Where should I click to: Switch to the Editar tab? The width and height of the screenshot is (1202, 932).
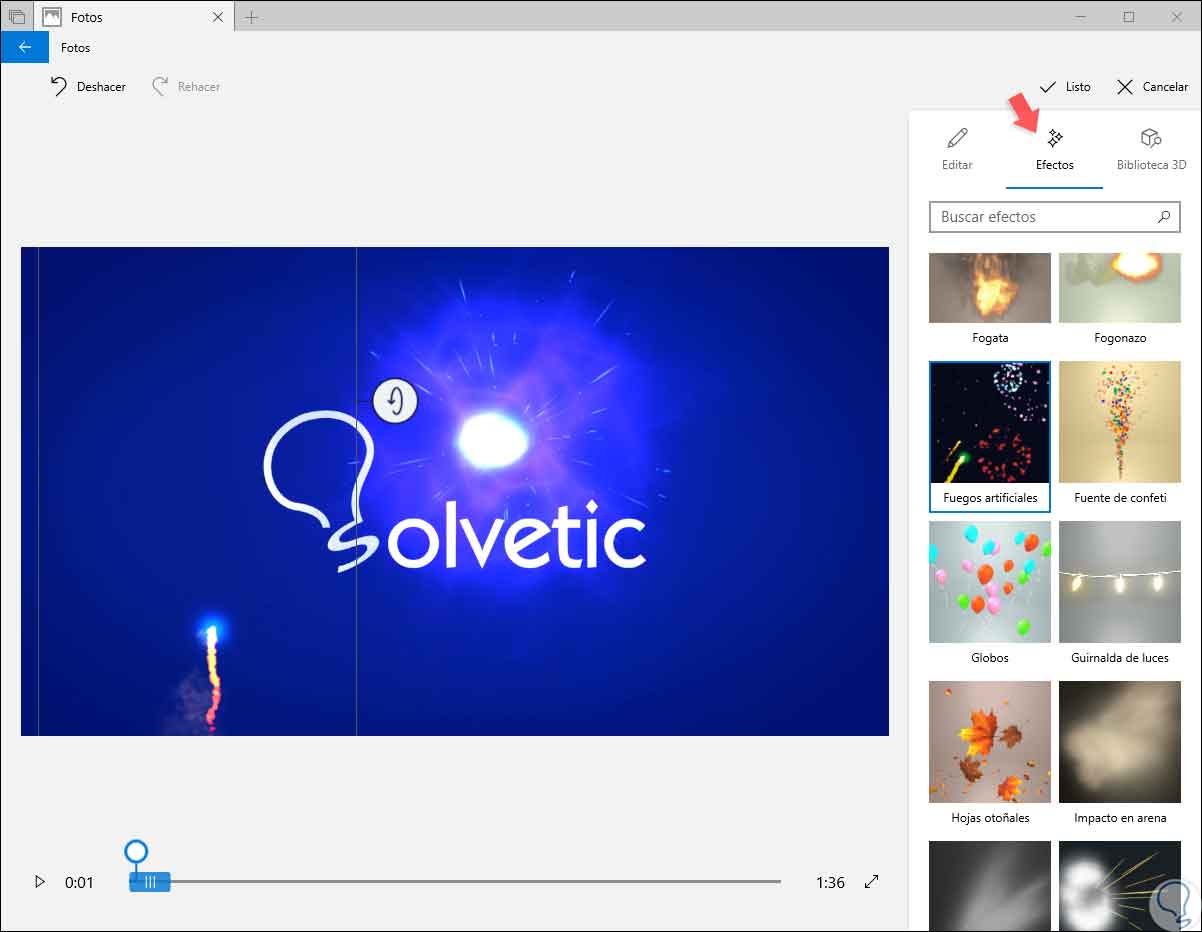tap(957, 150)
